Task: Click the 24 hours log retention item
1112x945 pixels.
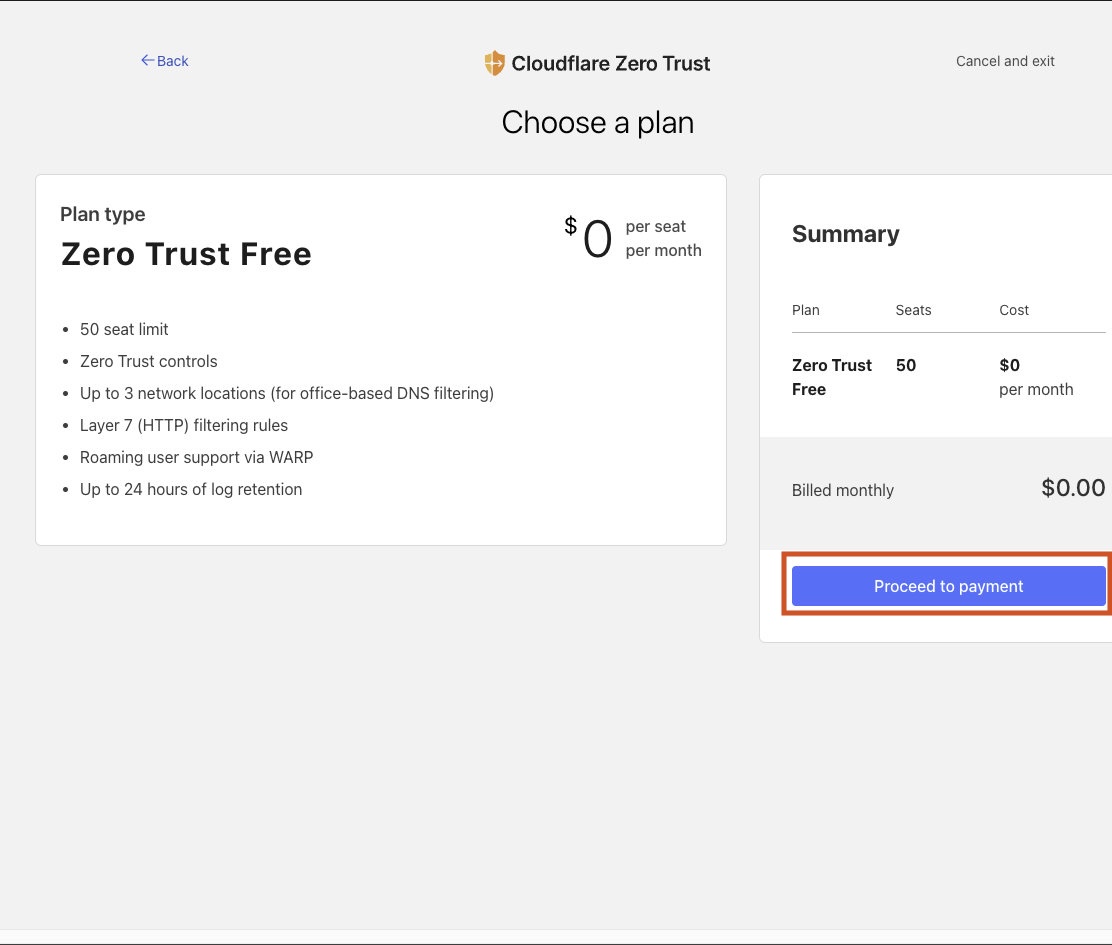Action: point(191,489)
